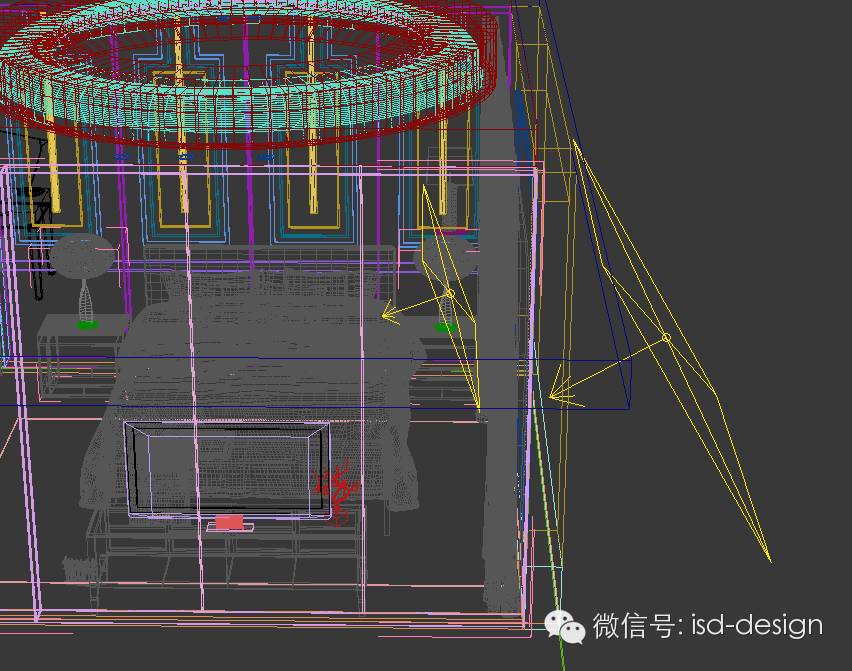Select the red coral decoration beside the TV
The height and width of the screenshot is (671, 852).
coord(337,493)
